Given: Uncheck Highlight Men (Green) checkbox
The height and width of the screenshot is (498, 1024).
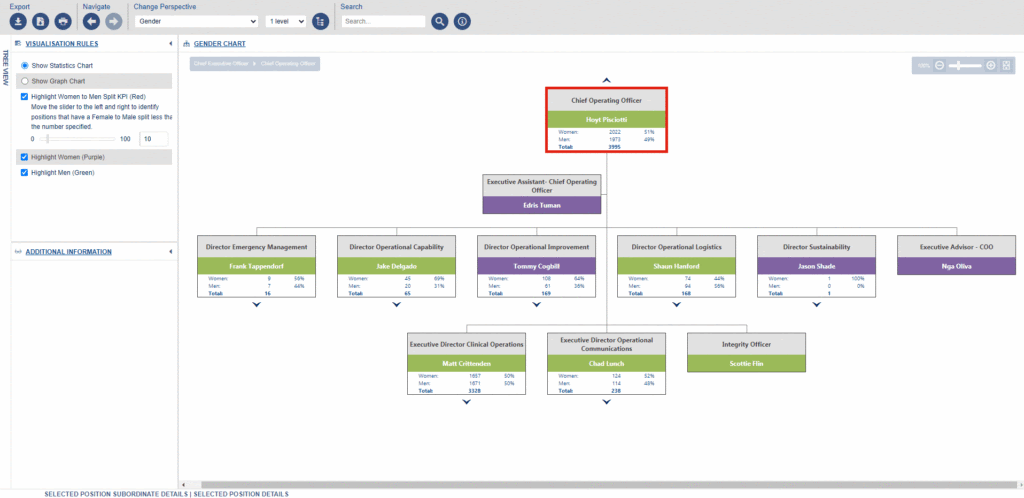Looking at the screenshot, I should tap(25, 173).
